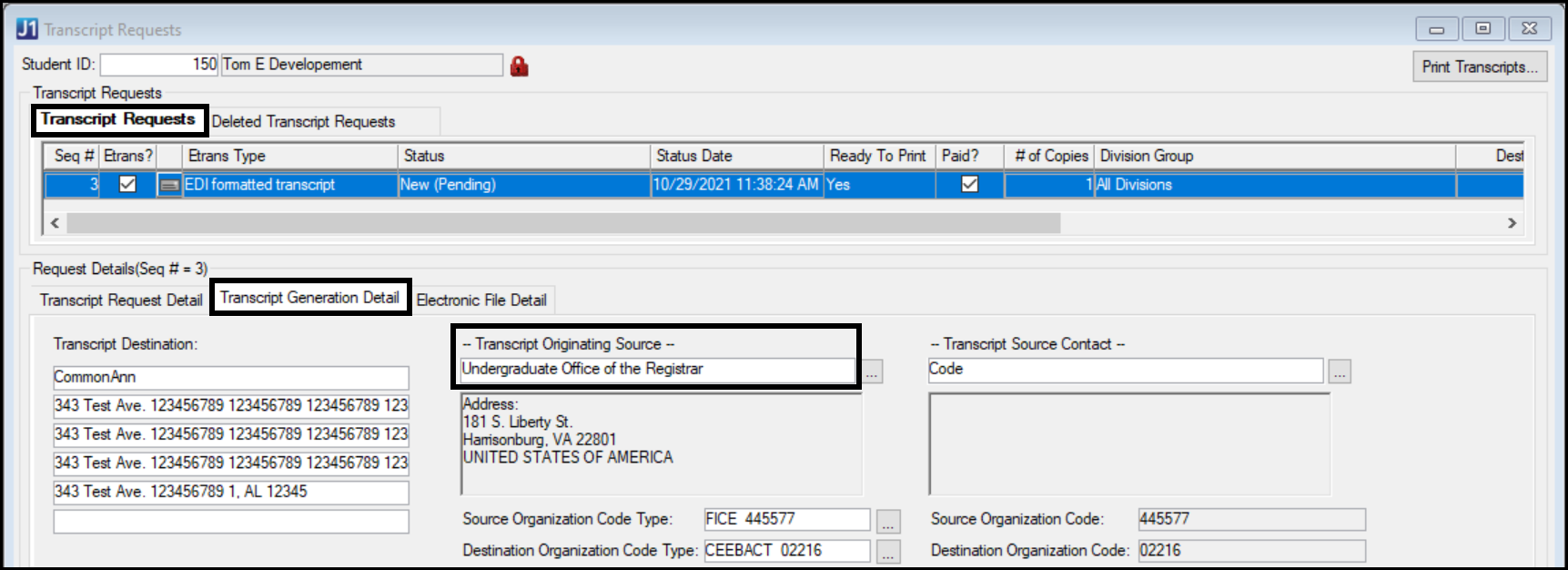The image size is (1568, 570).
Task: Minimize the Transcript Requests window
Action: coord(1437,29)
